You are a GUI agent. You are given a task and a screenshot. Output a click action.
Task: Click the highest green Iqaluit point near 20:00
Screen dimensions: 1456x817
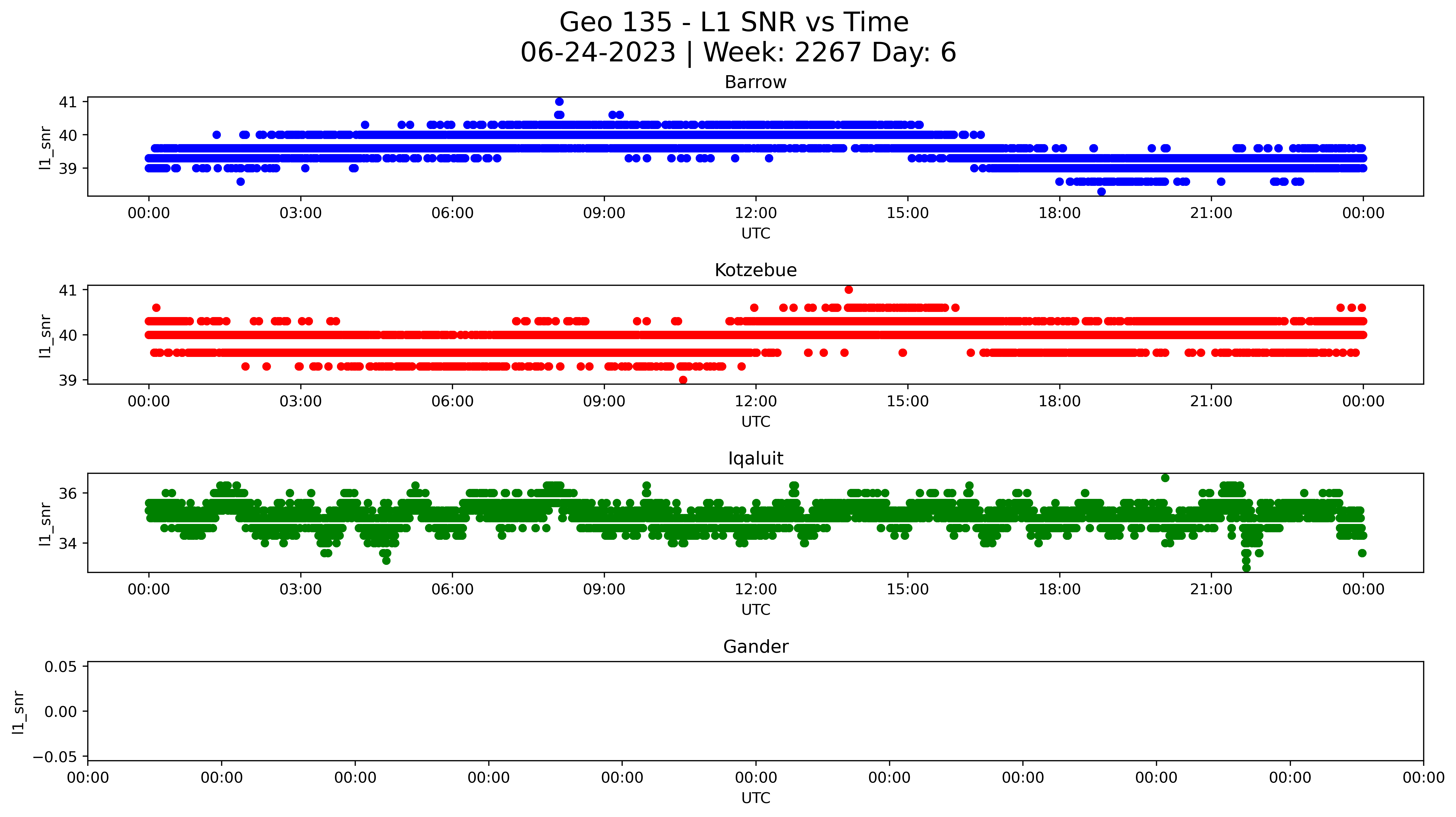[1165, 478]
